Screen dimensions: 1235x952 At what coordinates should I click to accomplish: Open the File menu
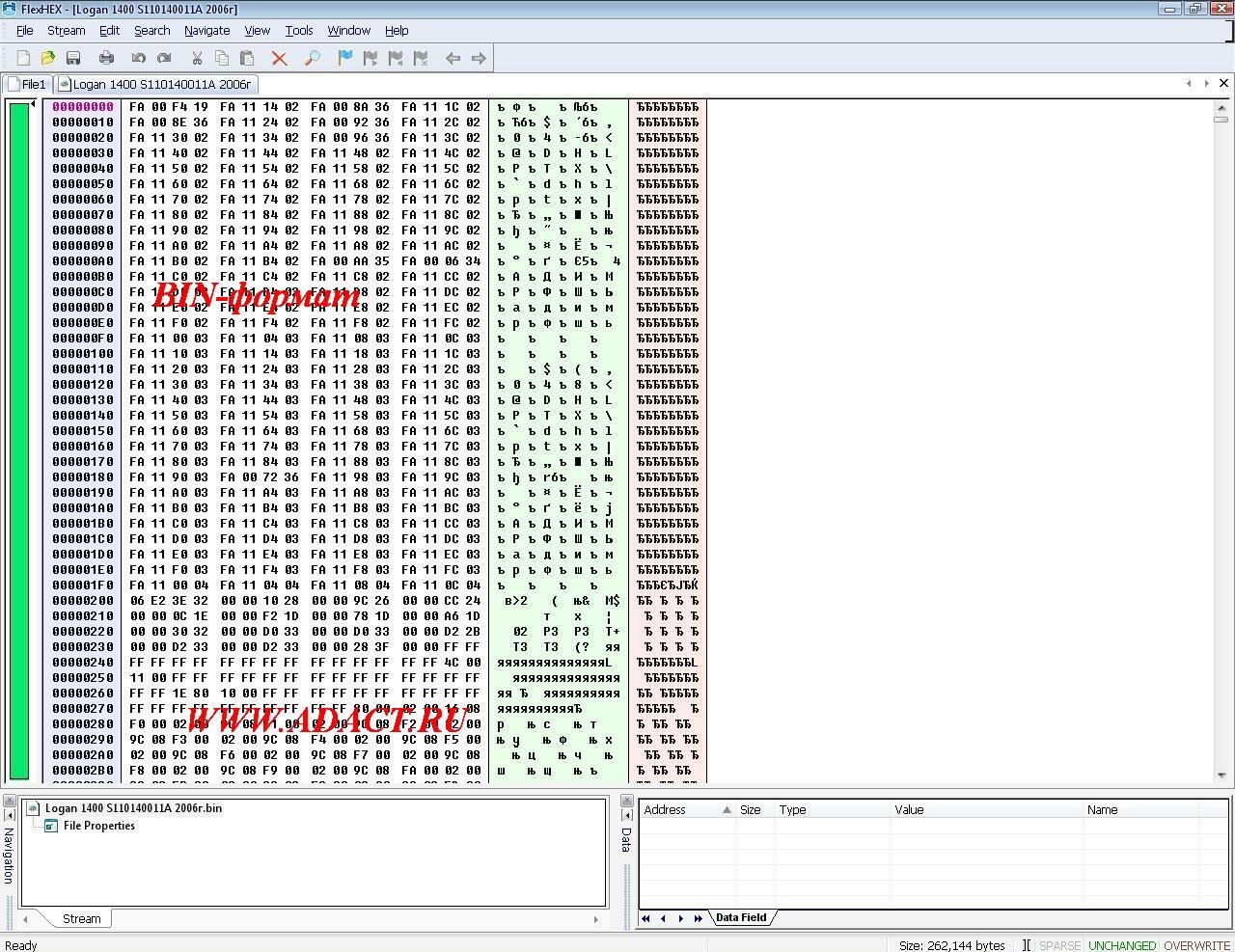point(25,30)
